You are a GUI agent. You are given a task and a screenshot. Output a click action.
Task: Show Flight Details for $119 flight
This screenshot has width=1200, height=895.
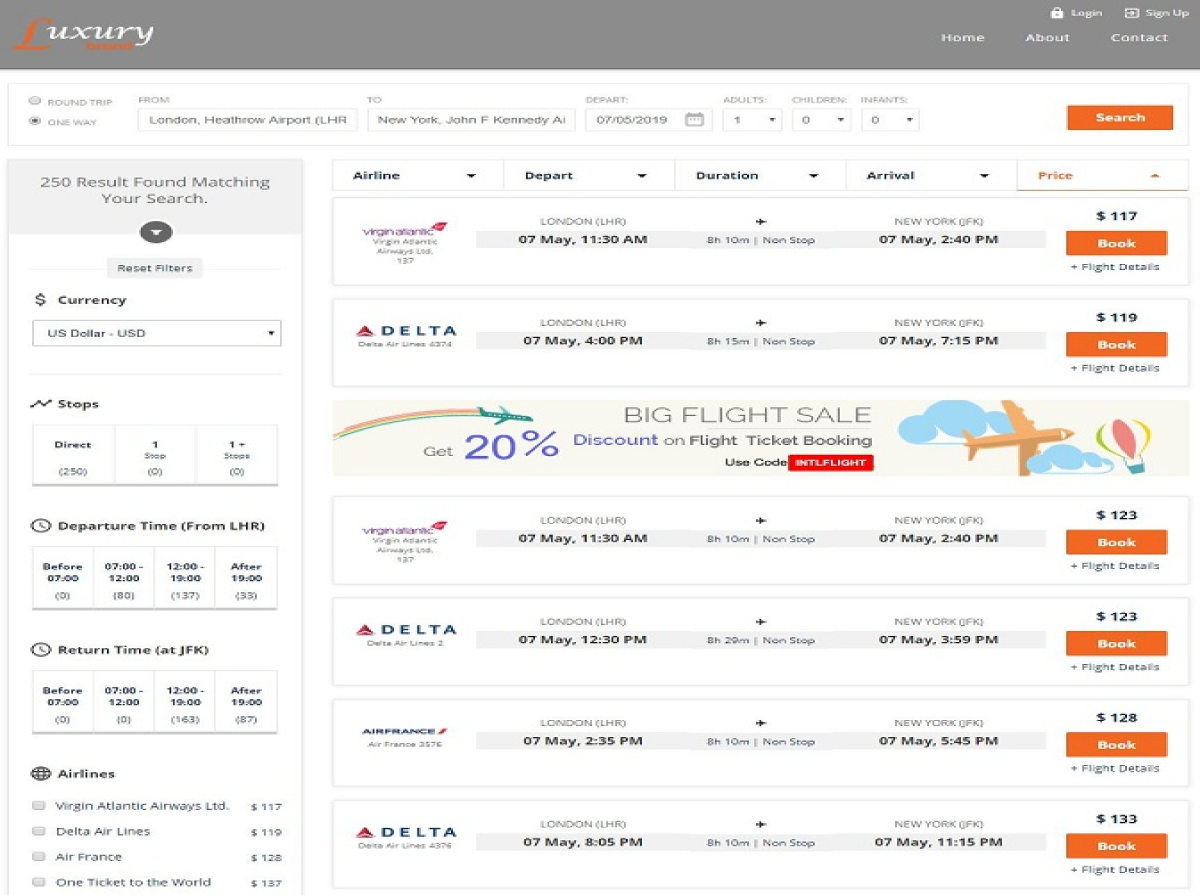point(1115,368)
